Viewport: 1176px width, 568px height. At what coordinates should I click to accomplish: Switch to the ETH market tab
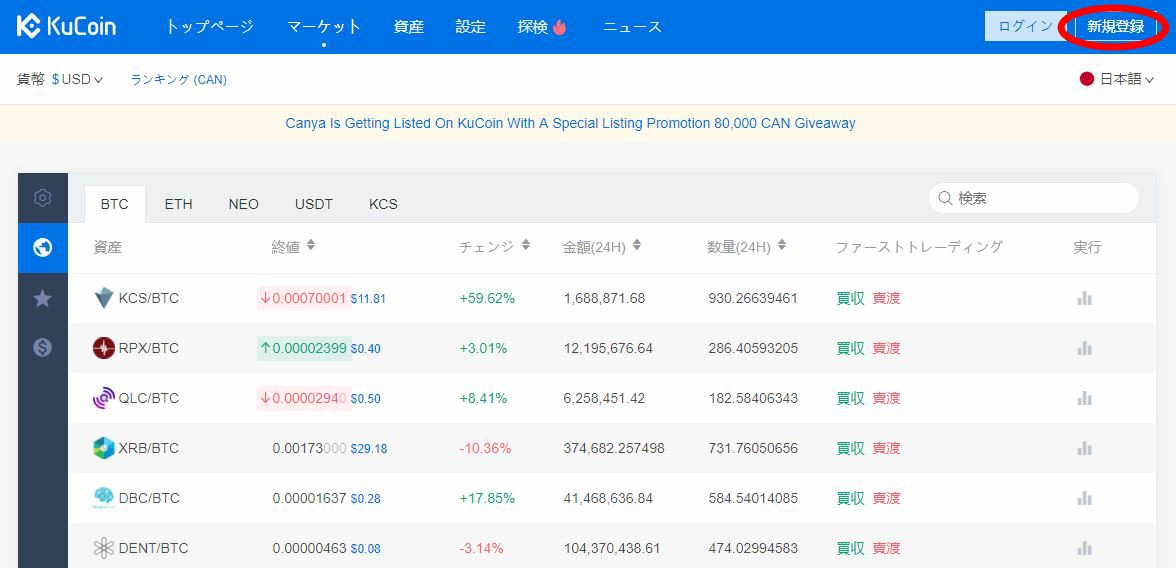[178, 204]
